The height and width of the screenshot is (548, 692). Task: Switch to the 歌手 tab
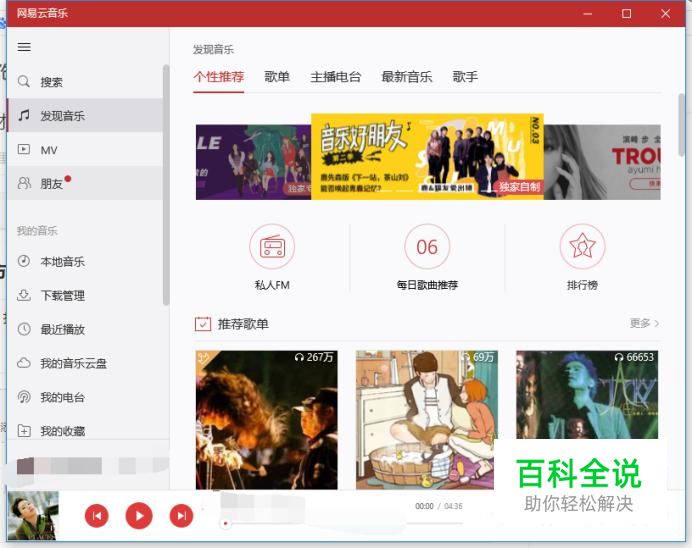click(465, 77)
